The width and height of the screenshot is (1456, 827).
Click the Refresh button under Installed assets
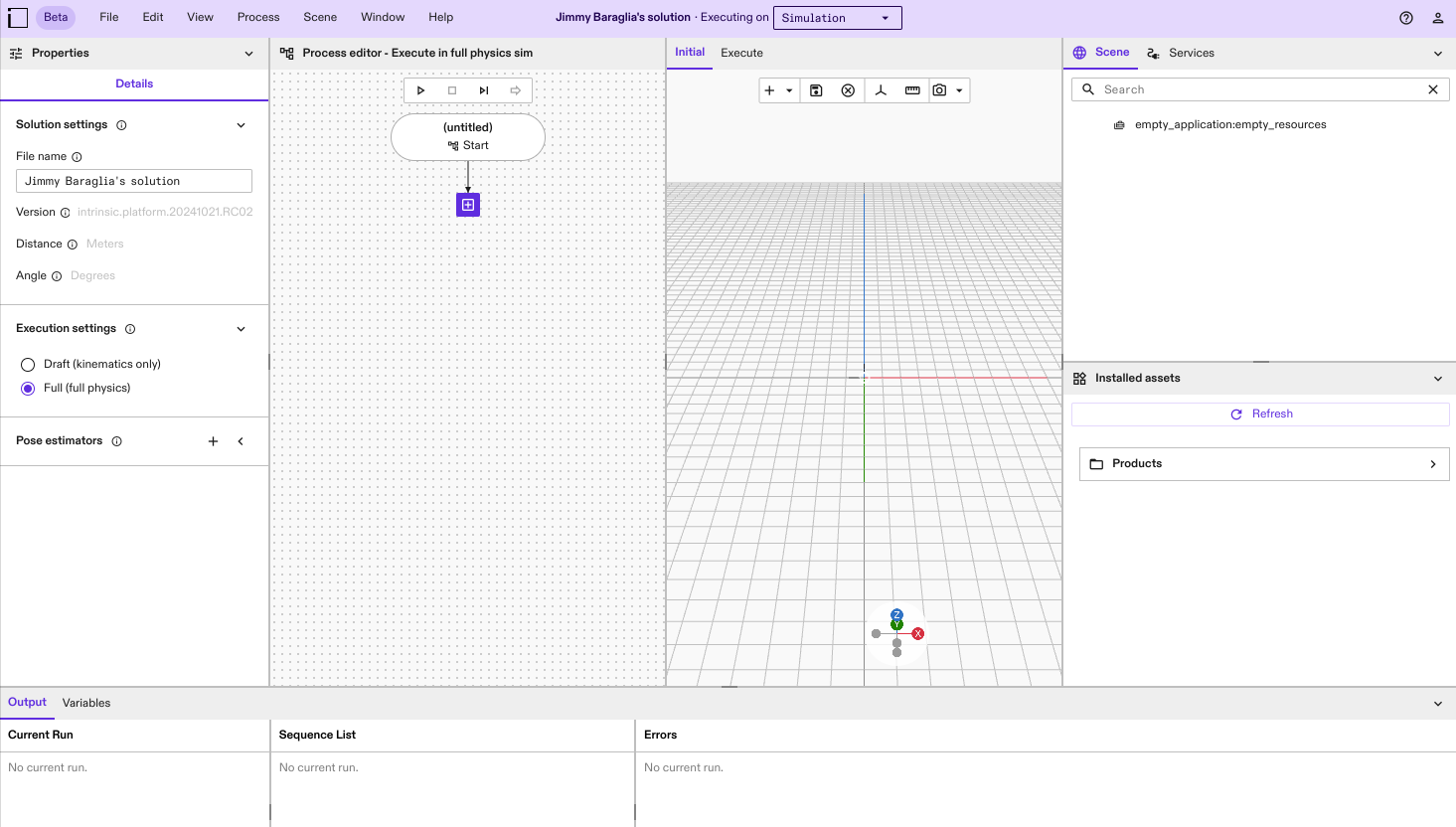[x=1260, y=414]
